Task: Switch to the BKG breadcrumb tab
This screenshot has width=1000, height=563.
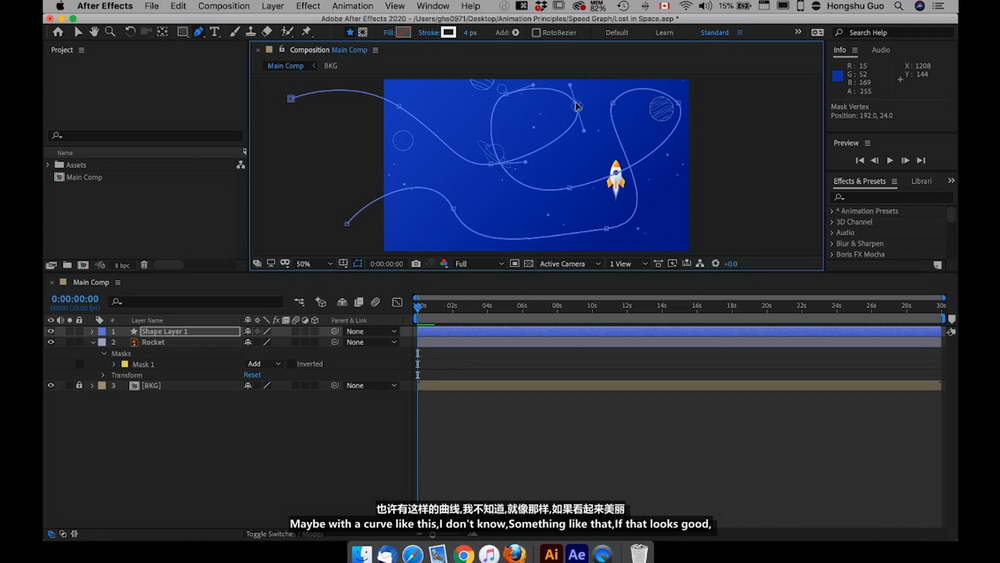Action: pyautogui.click(x=330, y=66)
